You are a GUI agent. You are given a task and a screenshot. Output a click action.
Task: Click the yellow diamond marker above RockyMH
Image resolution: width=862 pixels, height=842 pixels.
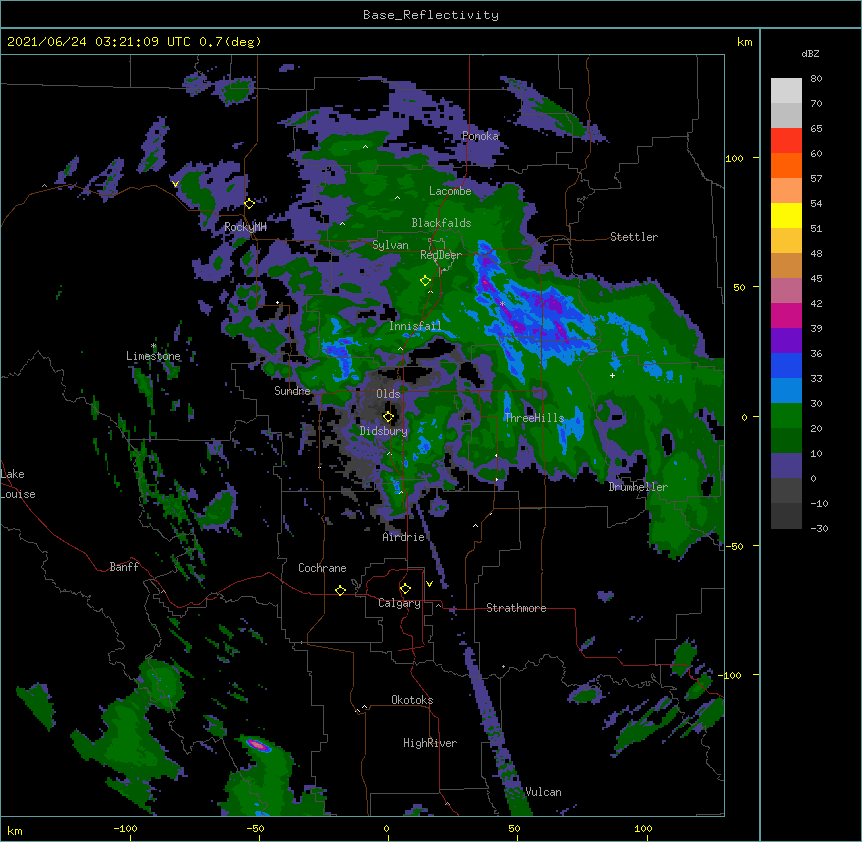click(250, 204)
